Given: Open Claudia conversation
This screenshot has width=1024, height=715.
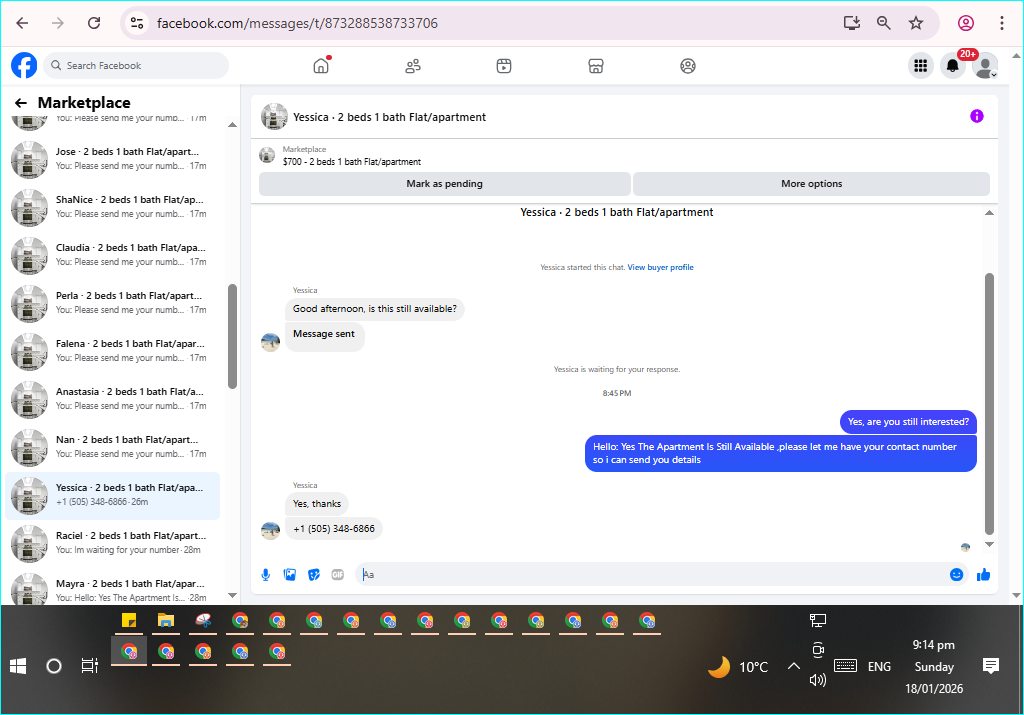Looking at the screenshot, I should coord(112,255).
